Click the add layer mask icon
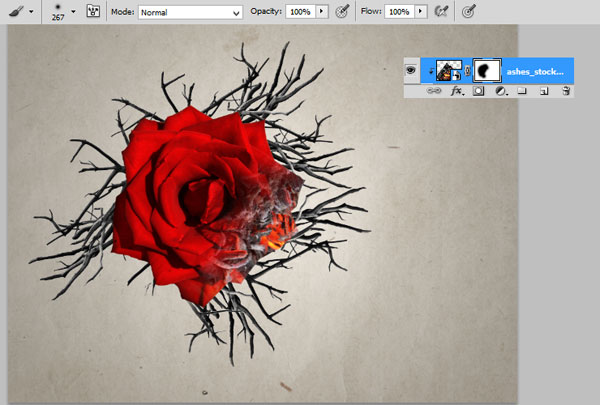This screenshot has width=600, height=405. coord(478,91)
